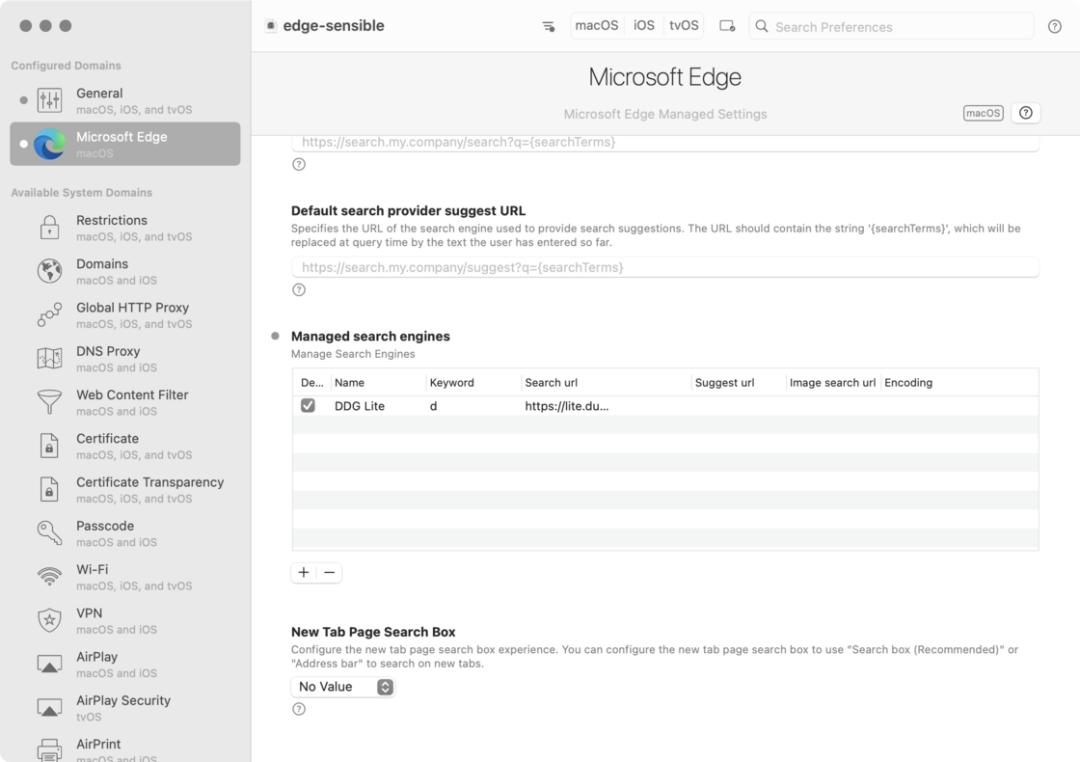Click the device/display icon beside tvOS

[x=727, y=26]
